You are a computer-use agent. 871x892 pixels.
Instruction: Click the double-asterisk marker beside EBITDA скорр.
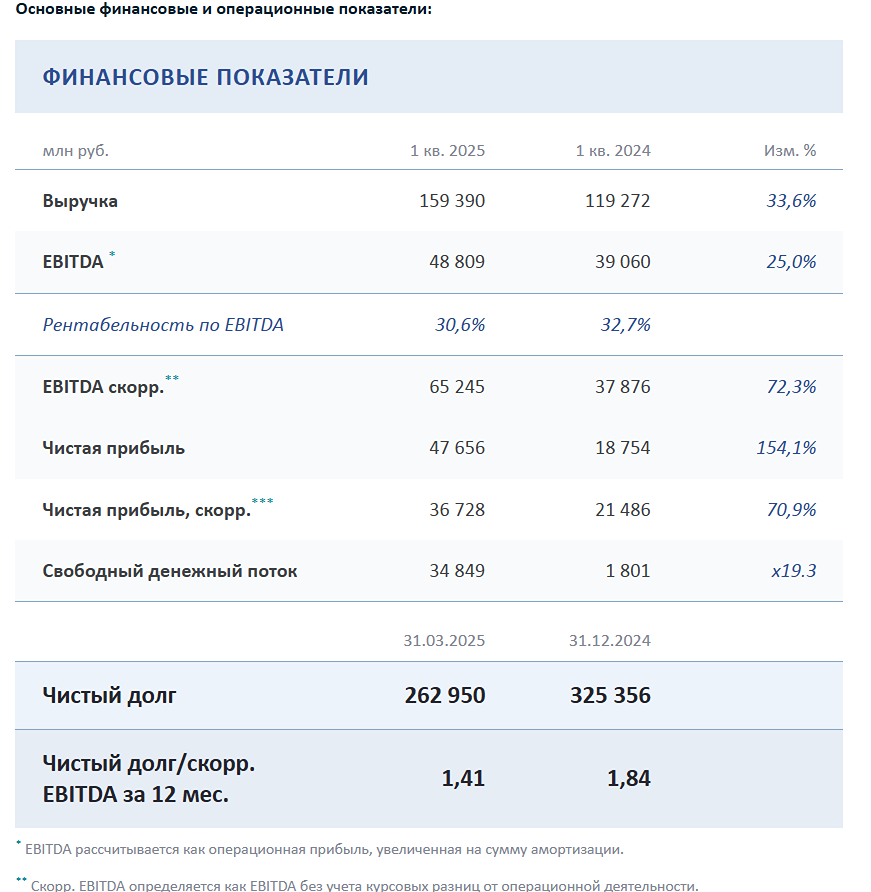172,379
